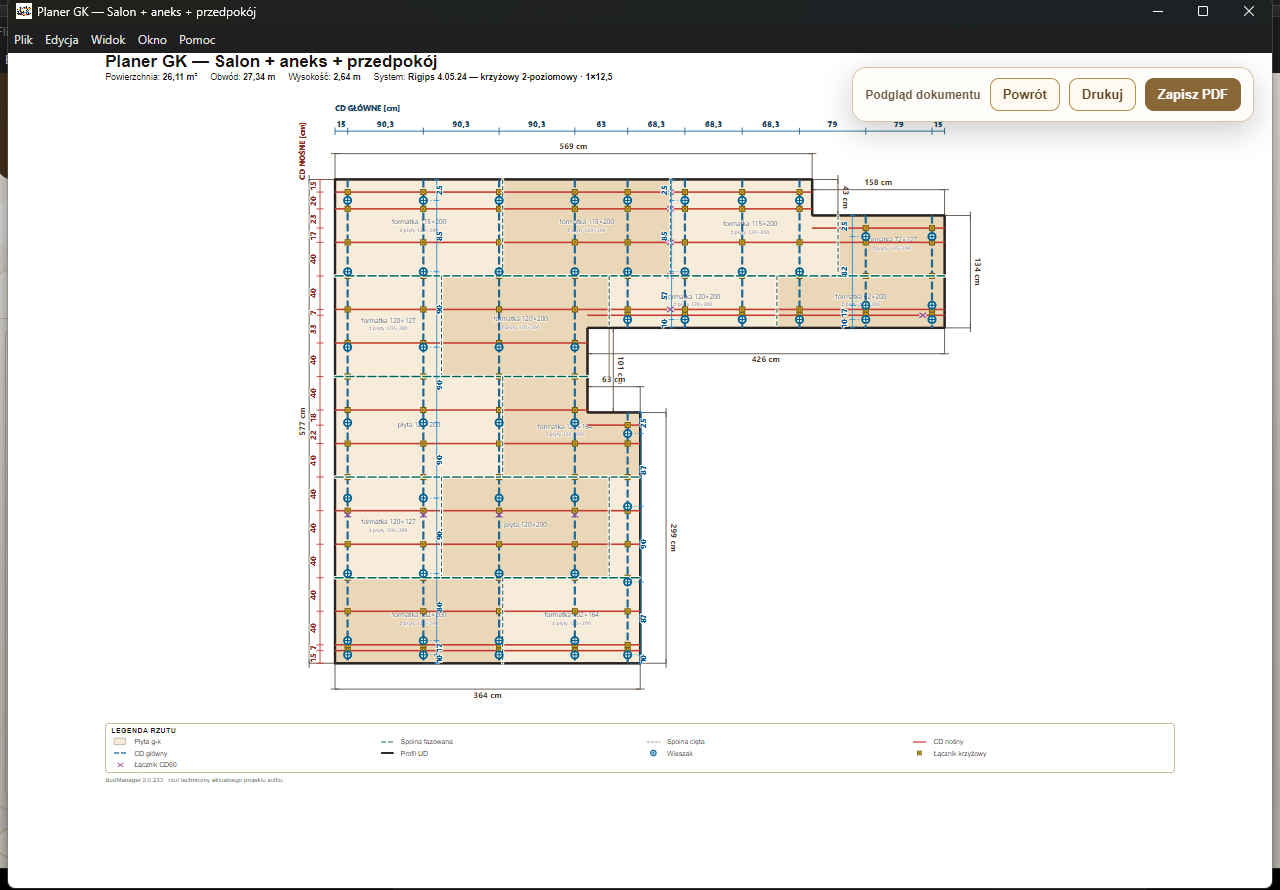Click the Wieszak circle symbol in the legend
Screen dimensions: 1280x890
pyautogui.click(x=653, y=753)
